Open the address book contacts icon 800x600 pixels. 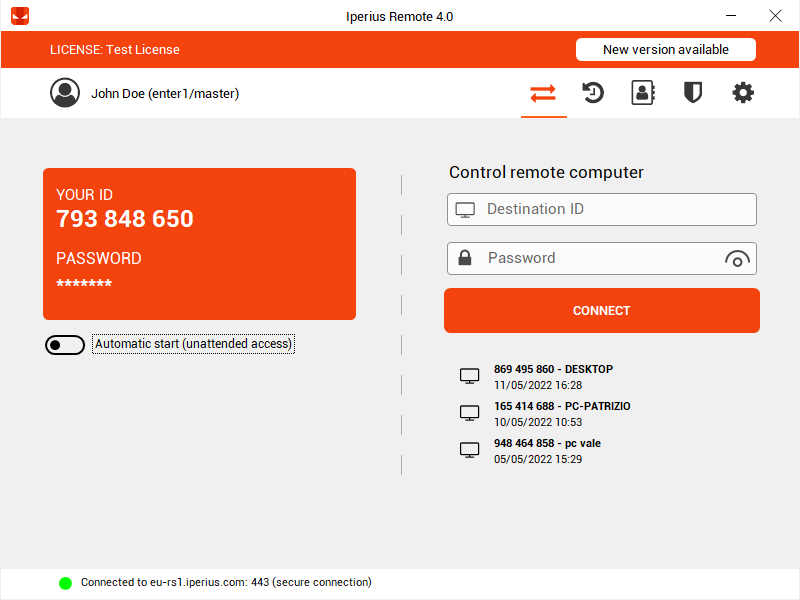pyautogui.click(x=643, y=92)
